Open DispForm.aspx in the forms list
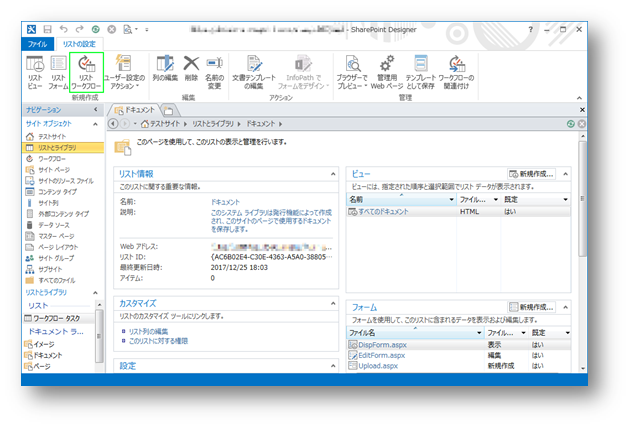630x428 pixels. tap(383, 344)
